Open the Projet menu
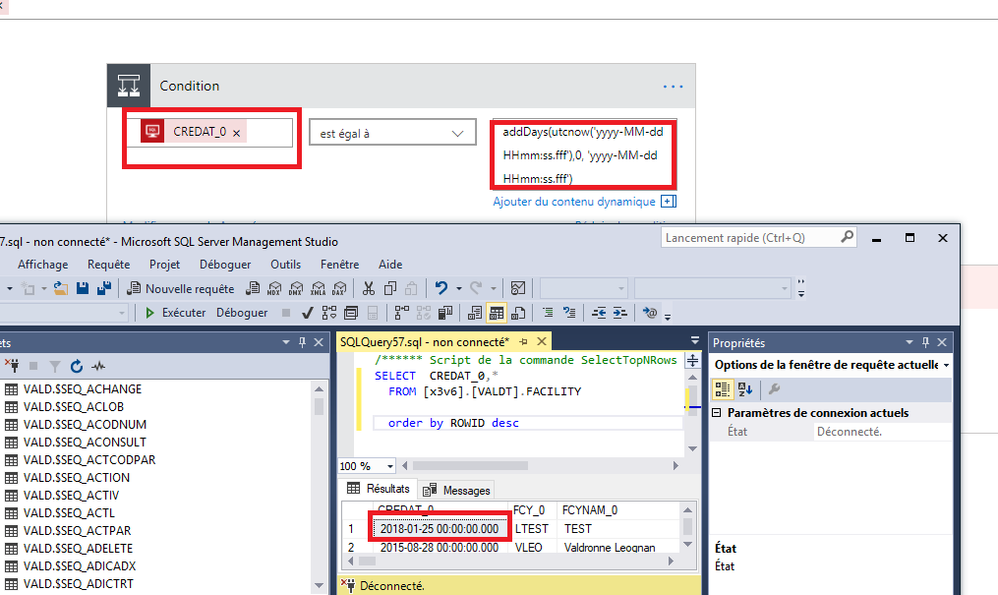Screen dimensions: 998x595 pos(164,264)
